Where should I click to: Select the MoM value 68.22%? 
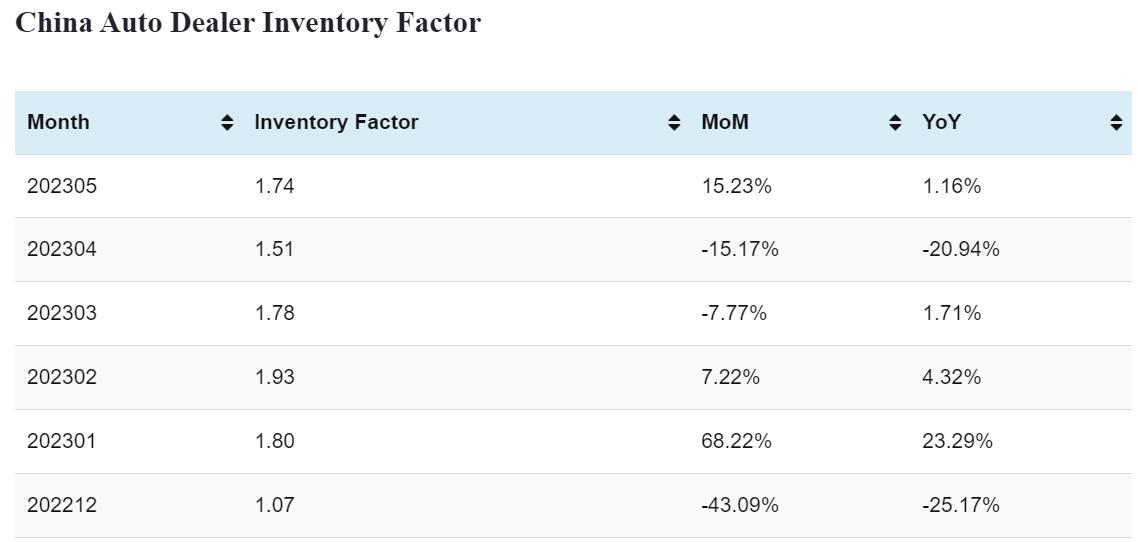coord(736,441)
